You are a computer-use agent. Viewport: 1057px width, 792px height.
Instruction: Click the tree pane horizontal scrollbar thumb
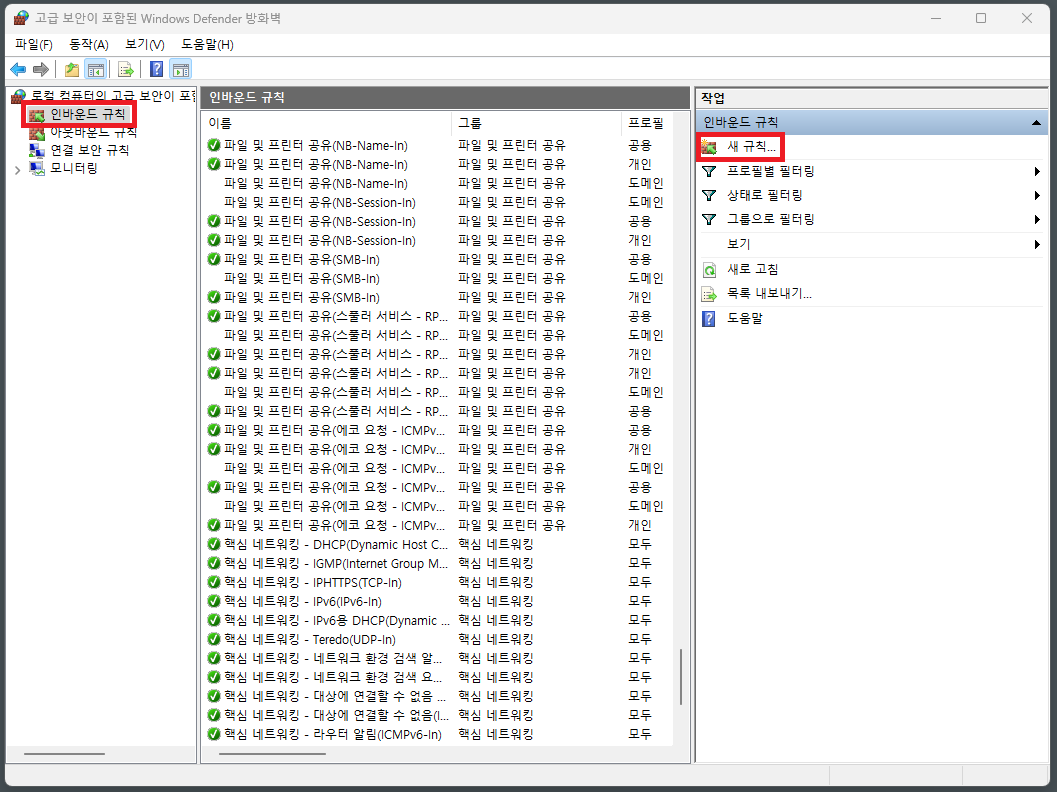(x=65, y=754)
